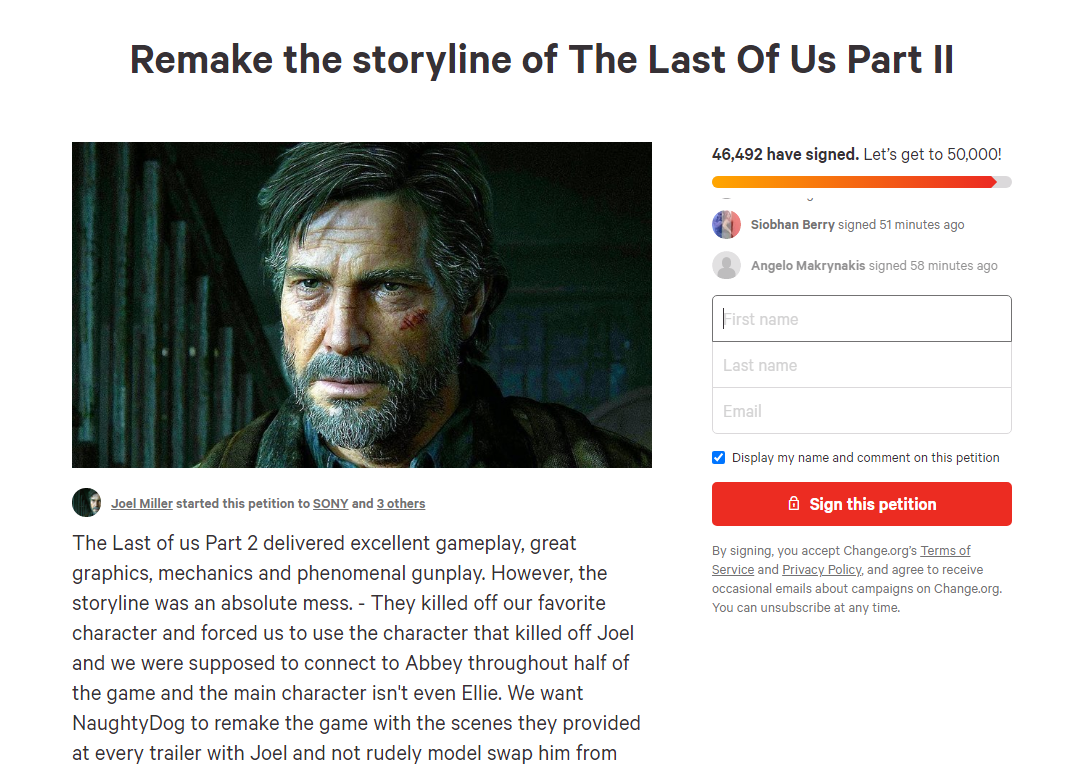Click Joel Miller's profile avatar icon

tap(87, 503)
